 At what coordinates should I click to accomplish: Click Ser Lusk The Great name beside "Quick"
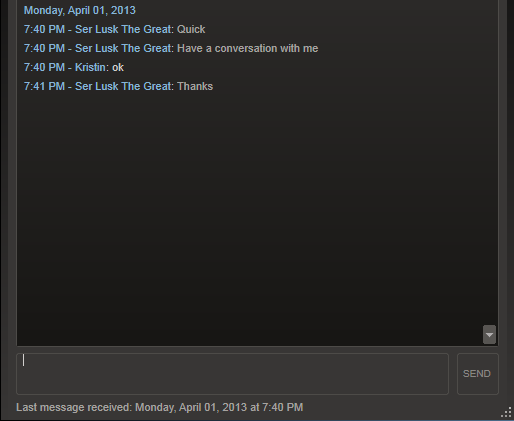tap(123, 29)
